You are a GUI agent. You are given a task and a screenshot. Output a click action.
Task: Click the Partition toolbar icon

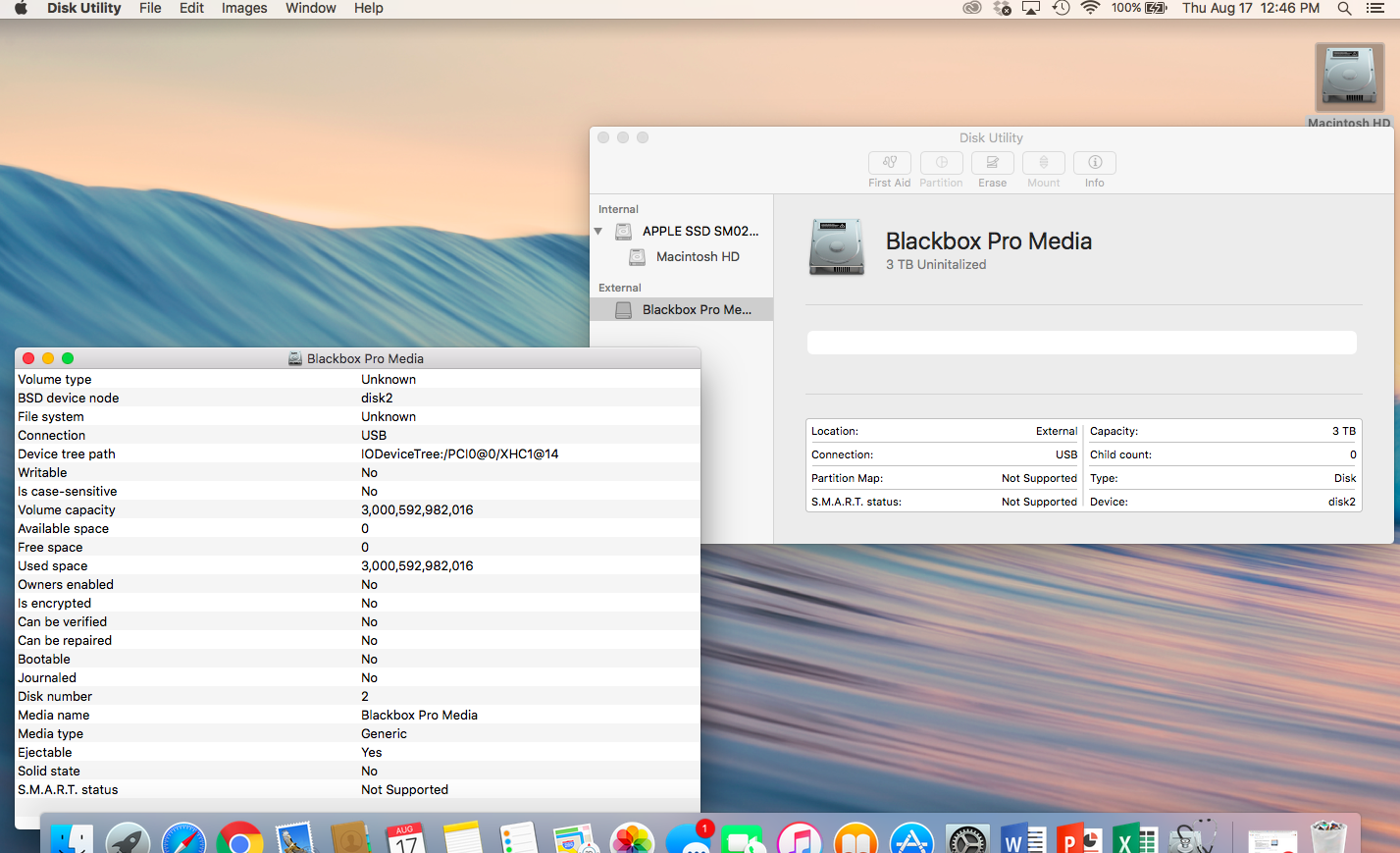tap(941, 163)
